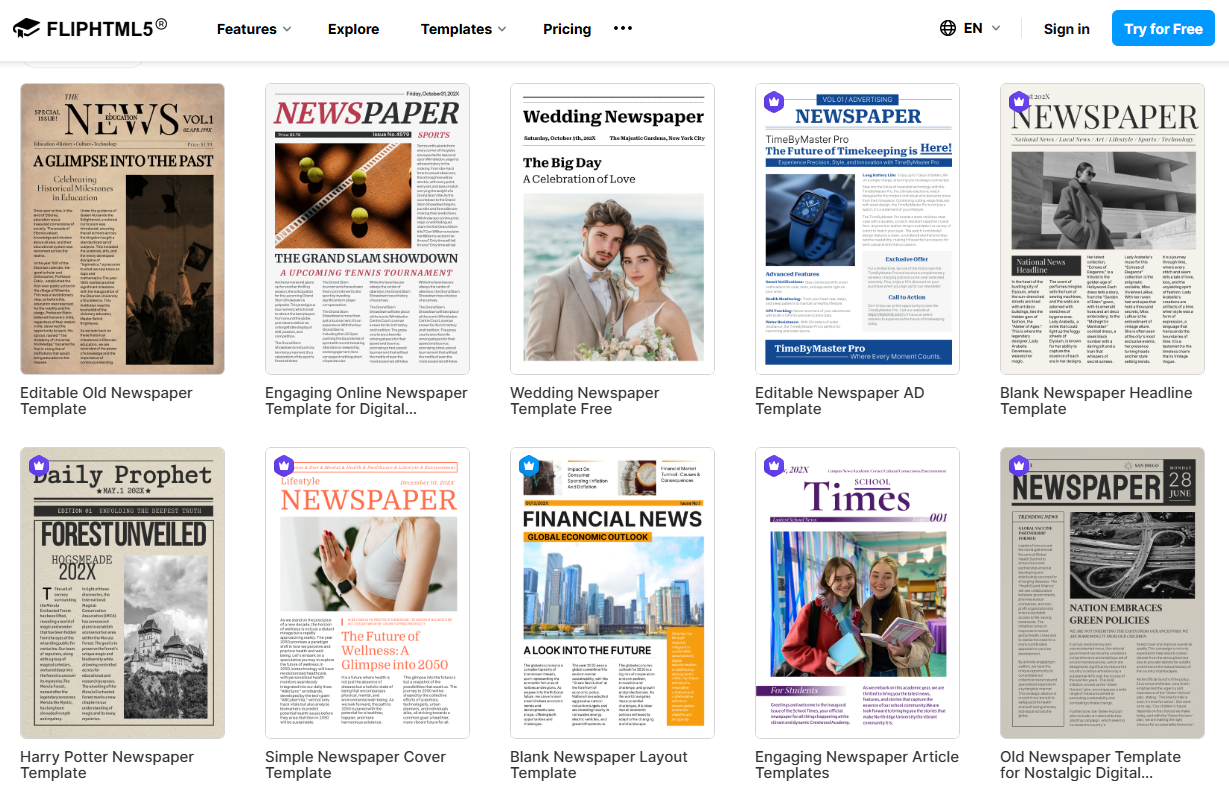Select the Grand Slam Showdown newspaper thumbnail
Image resolution: width=1229 pixels, height=794 pixels.
[367, 229]
